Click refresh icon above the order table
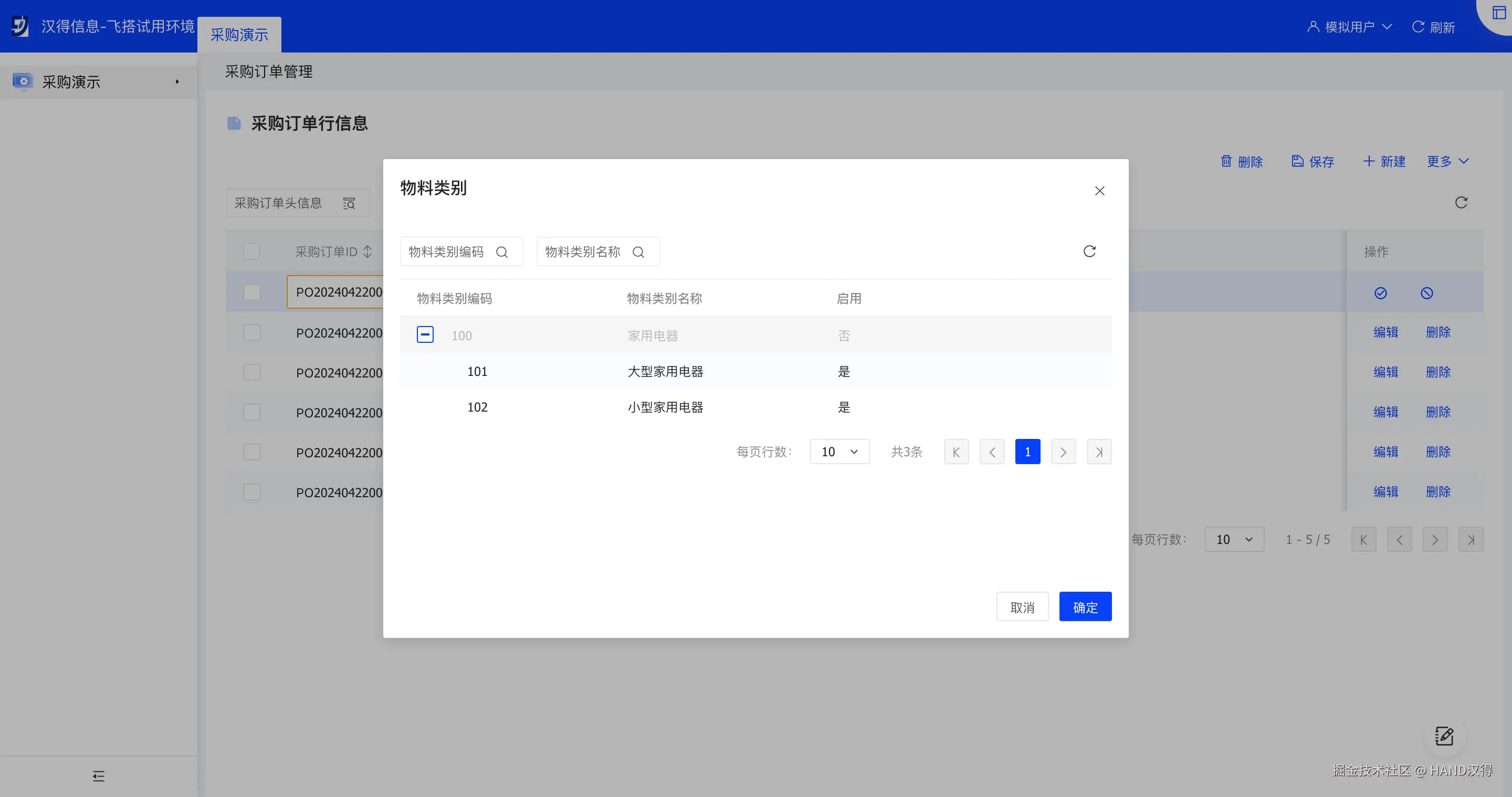Screen dimensions: 1512x797 tap(1462, 203)
